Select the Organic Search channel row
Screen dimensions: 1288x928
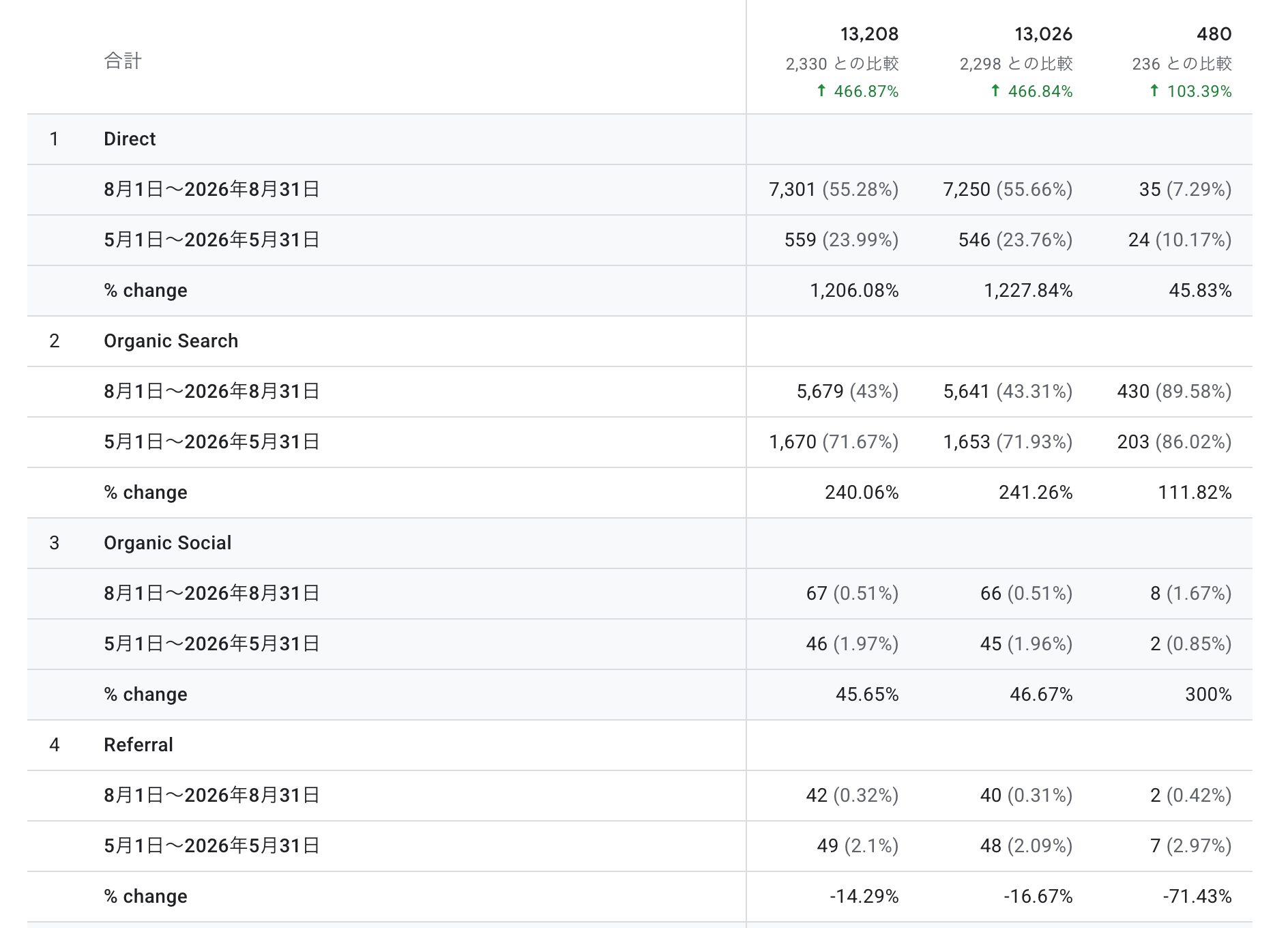click(x=640, y=341)
